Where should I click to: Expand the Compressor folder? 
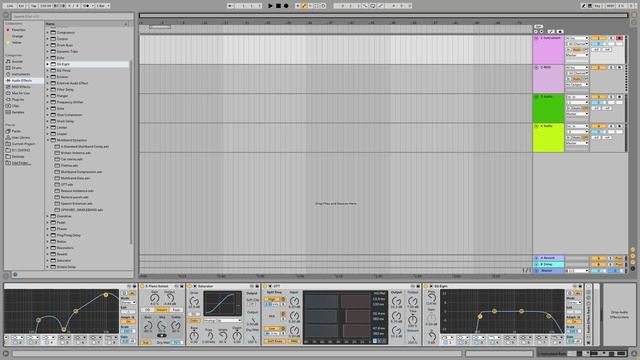47,33
